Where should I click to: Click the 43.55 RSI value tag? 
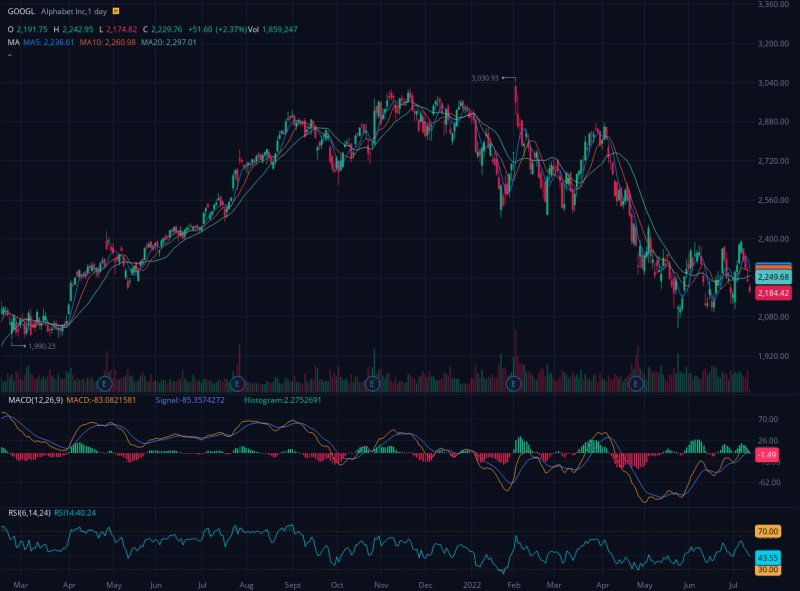pos(768,558)
